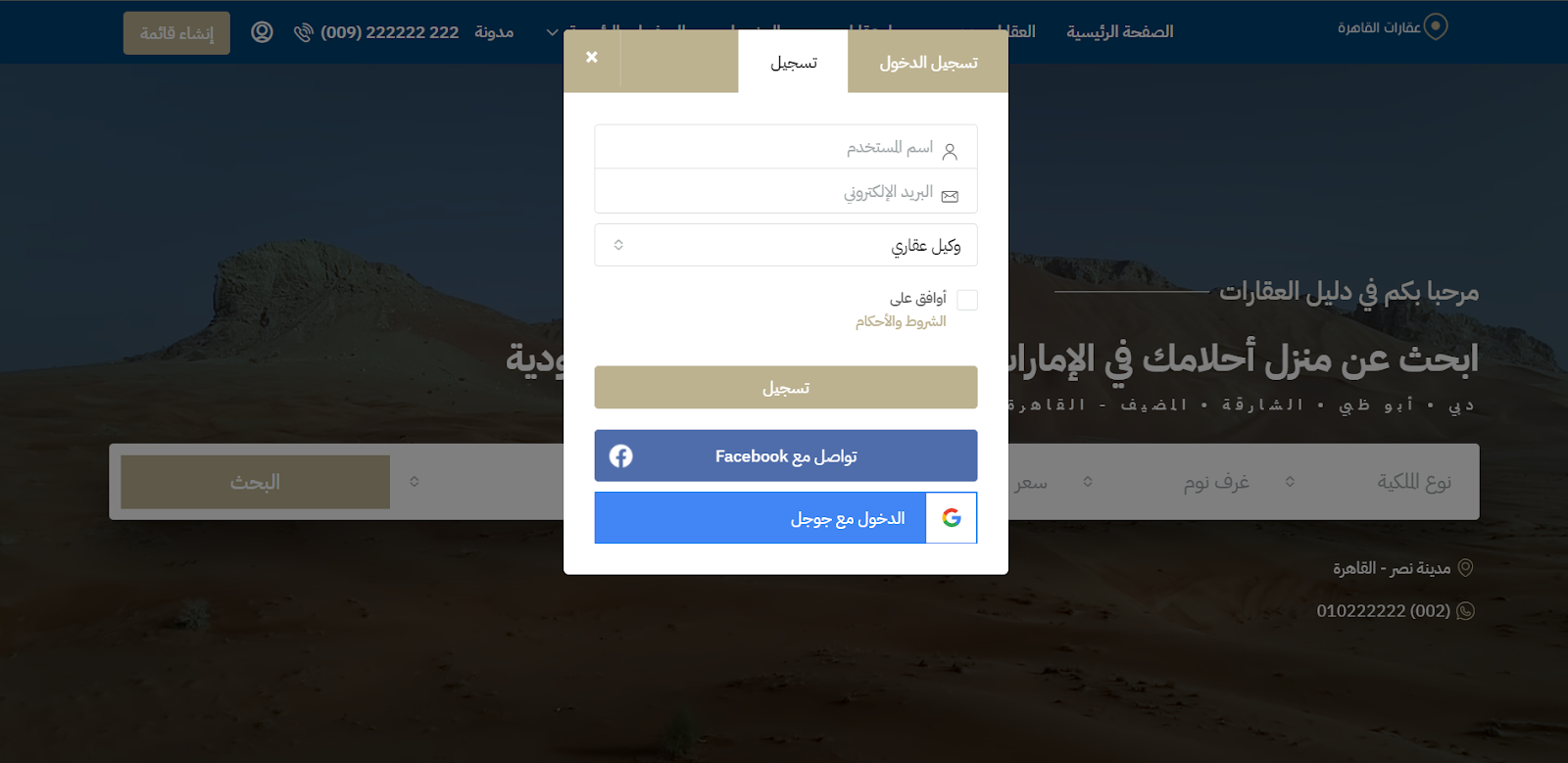The width and height of the screenshot is (1568, 763).
Task: Click the location pin icon beside مدينة نصر
Action: 1466,568
